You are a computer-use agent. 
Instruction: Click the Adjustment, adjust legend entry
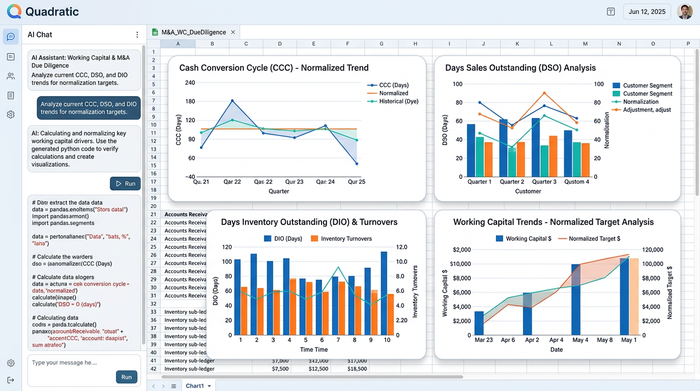coord(642,110)
